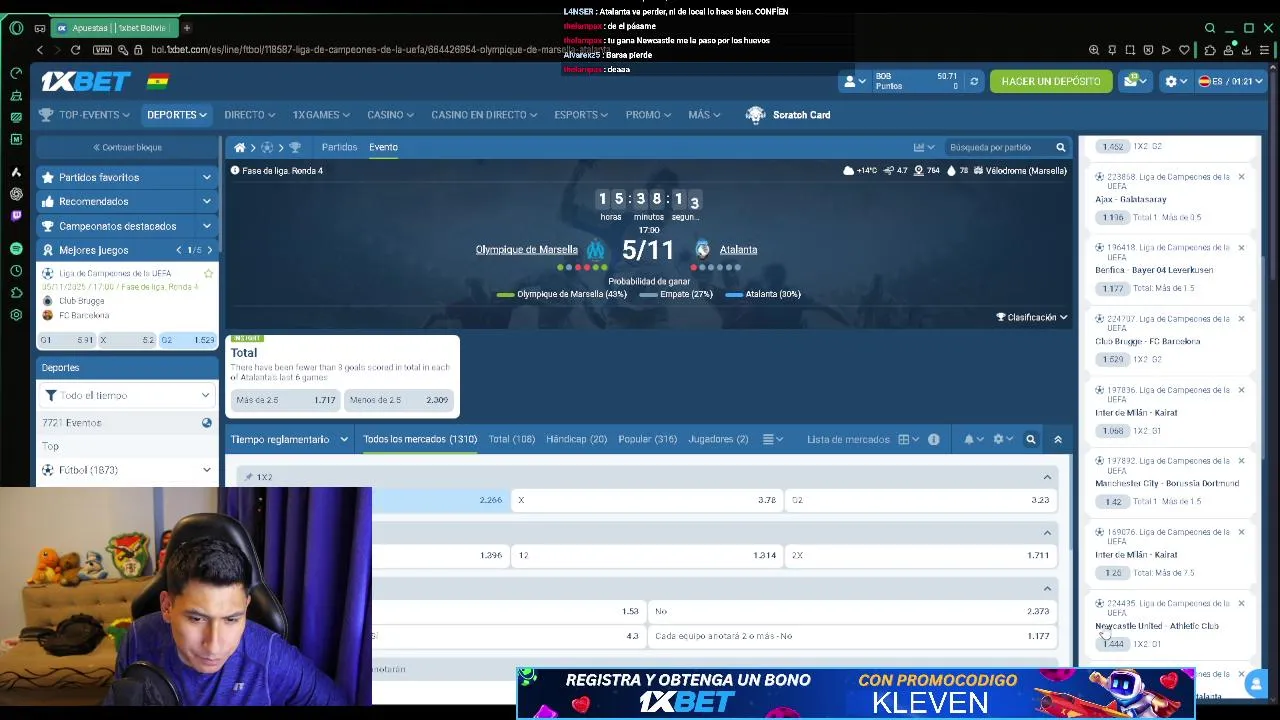Open notifications bell dropdown
The image size is (1280, 720).
pyautogui.click(x=972, y=439)
